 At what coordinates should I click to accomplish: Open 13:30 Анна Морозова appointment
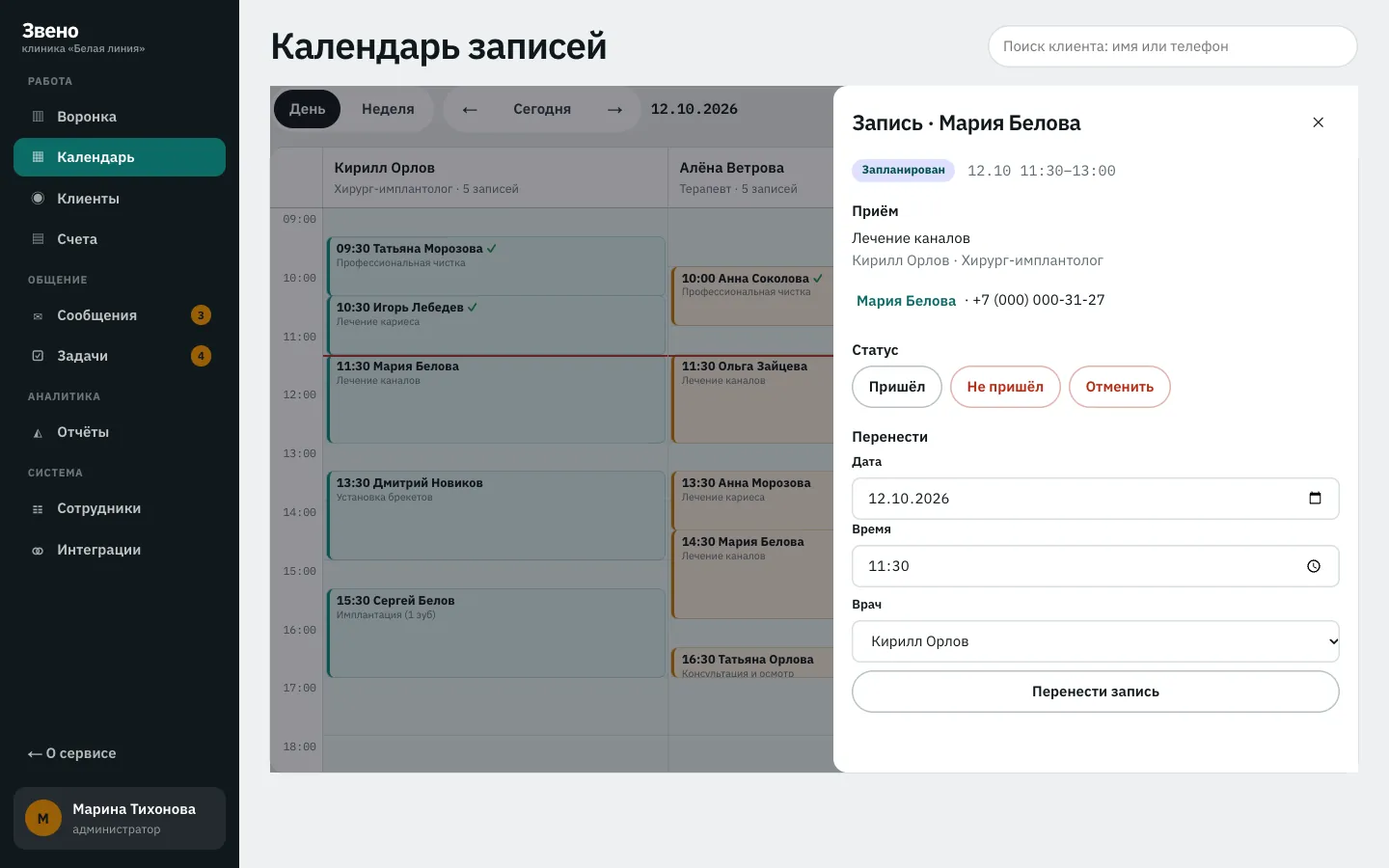tap(752, 501)
